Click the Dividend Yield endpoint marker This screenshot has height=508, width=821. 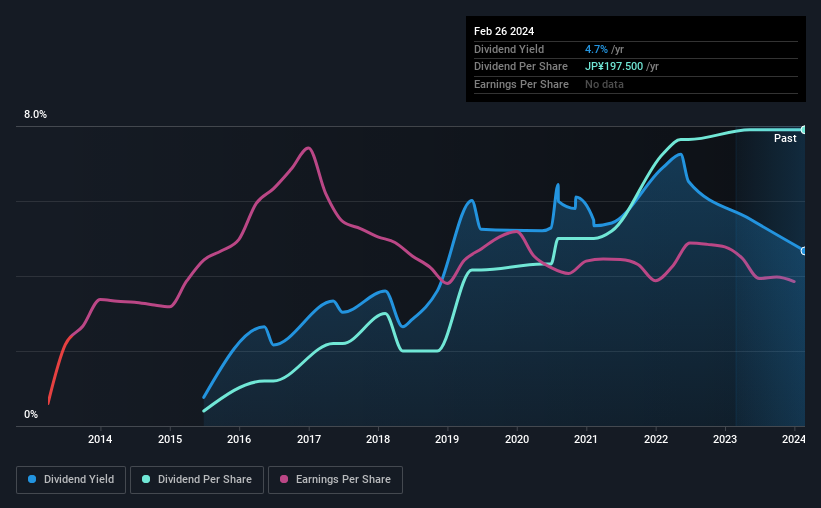click(x=804, y=251)
